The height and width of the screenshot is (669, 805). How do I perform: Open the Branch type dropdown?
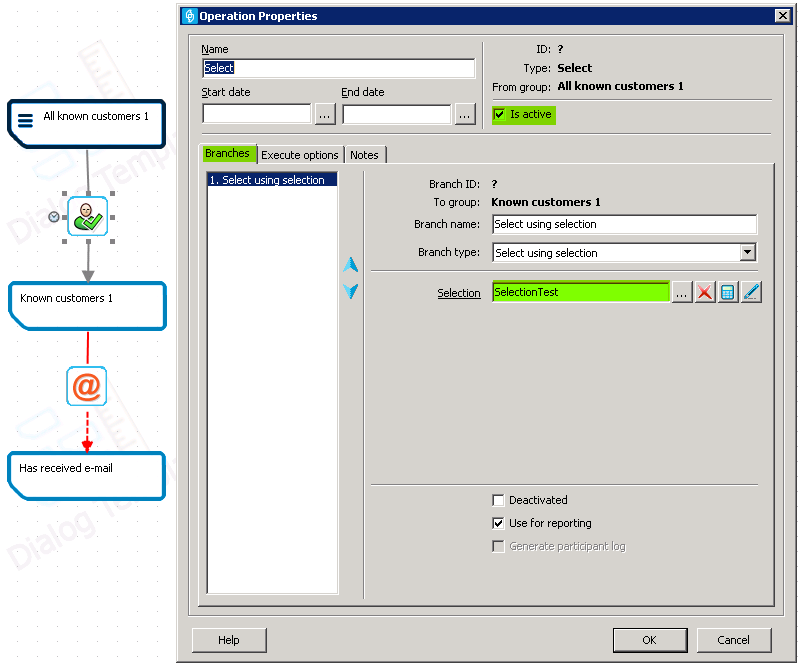(747, 253)
